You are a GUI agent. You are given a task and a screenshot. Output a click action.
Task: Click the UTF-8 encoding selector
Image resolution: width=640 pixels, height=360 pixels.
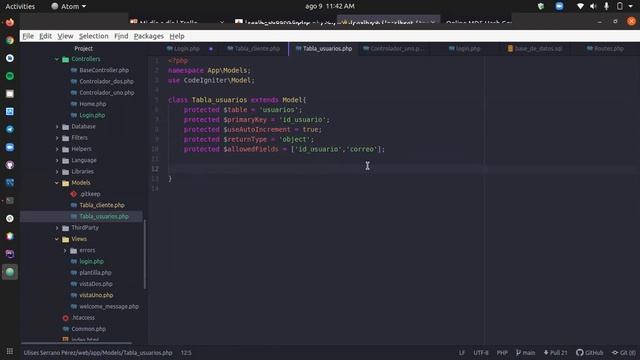tap(481, 352)
